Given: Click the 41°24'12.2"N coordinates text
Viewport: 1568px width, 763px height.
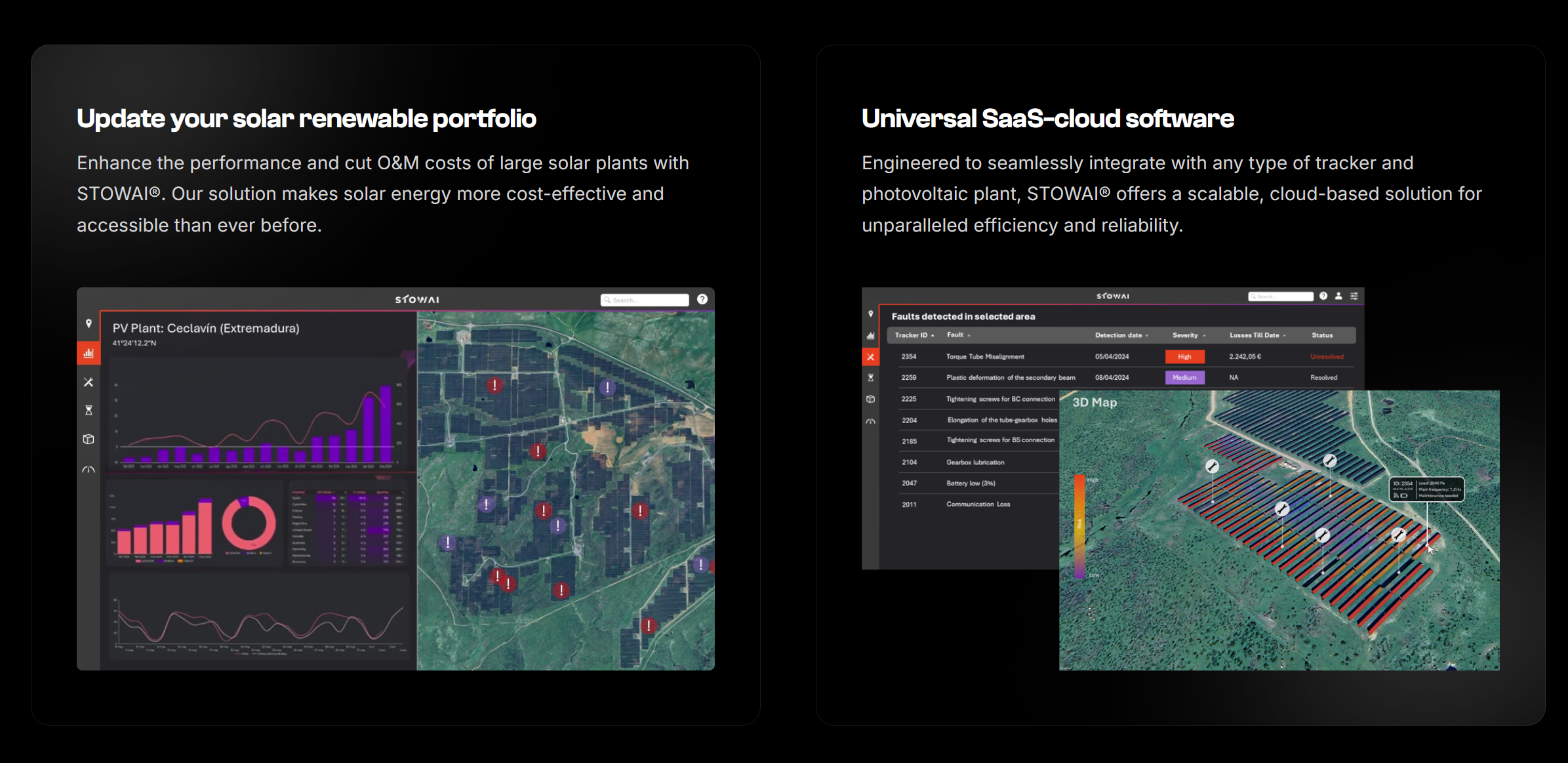Looking at the screenshot, I should click(x=134, y=343).
